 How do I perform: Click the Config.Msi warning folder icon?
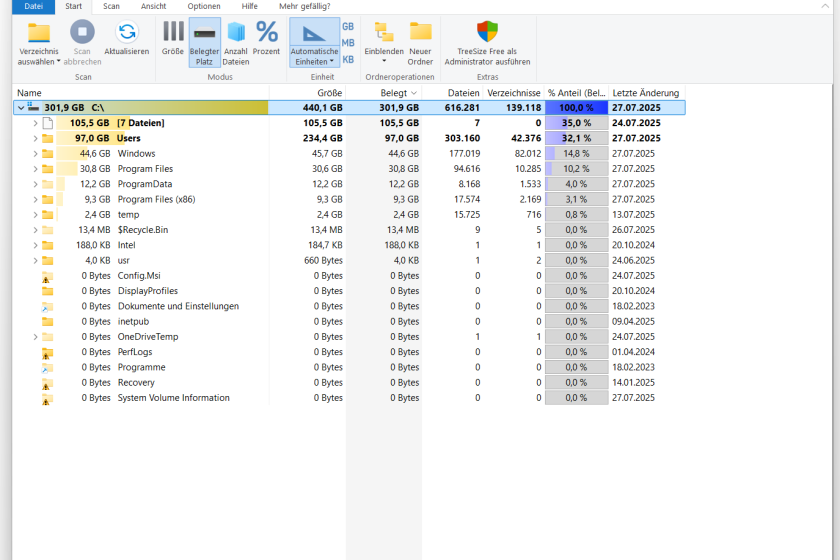tap(47, 277)
